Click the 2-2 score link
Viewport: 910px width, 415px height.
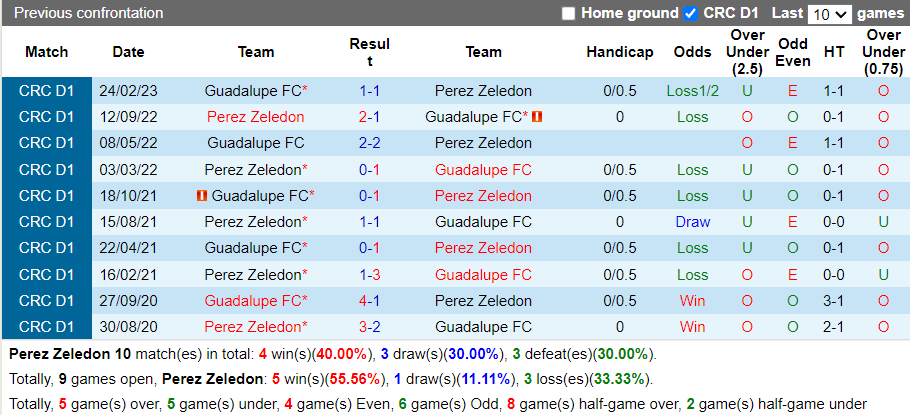(369, 143)
